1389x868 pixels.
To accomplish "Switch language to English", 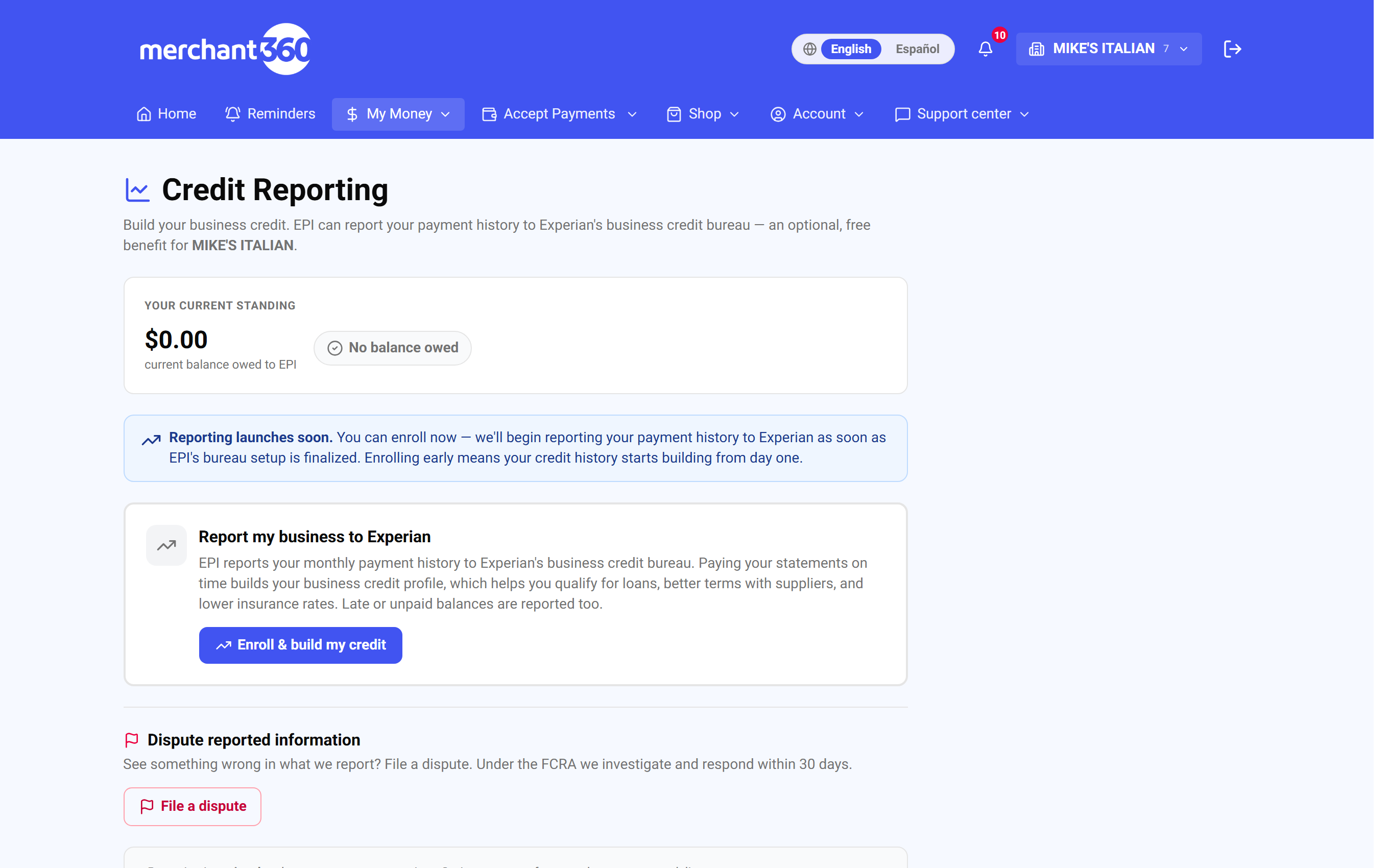I will 851,49.
